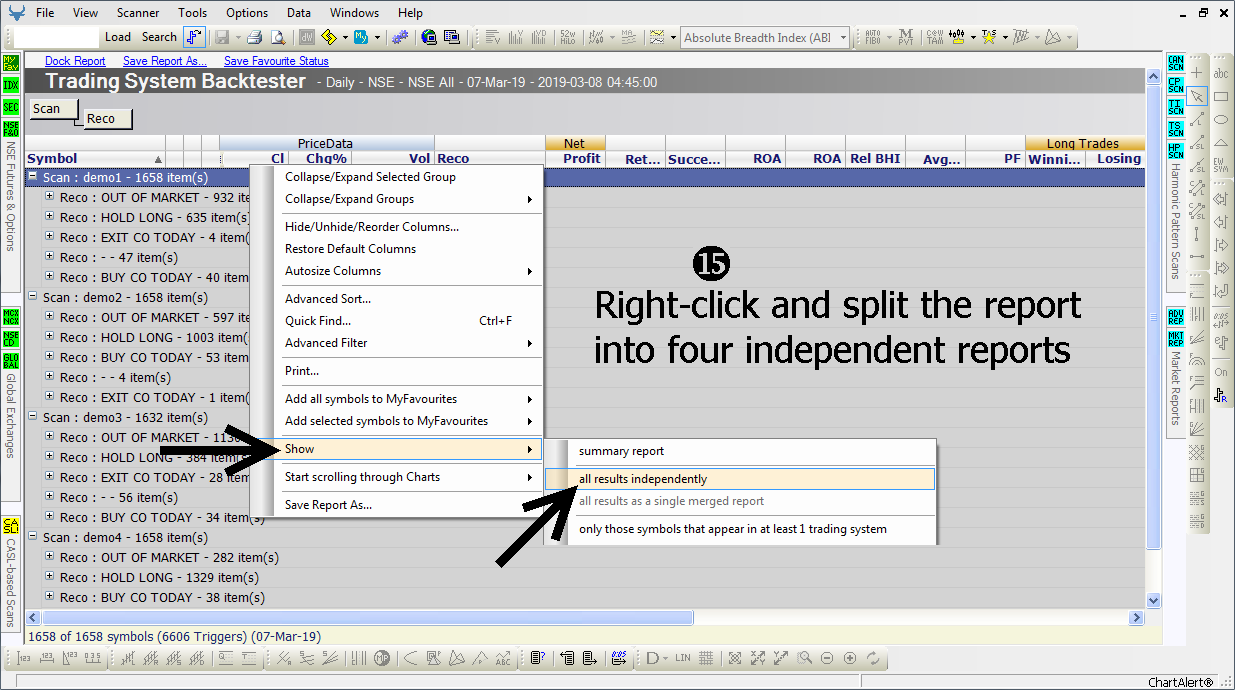Collapse the Scan : demo1 group
The height and width of the screenshot is (690, 1235).
[x=33, y=177]
